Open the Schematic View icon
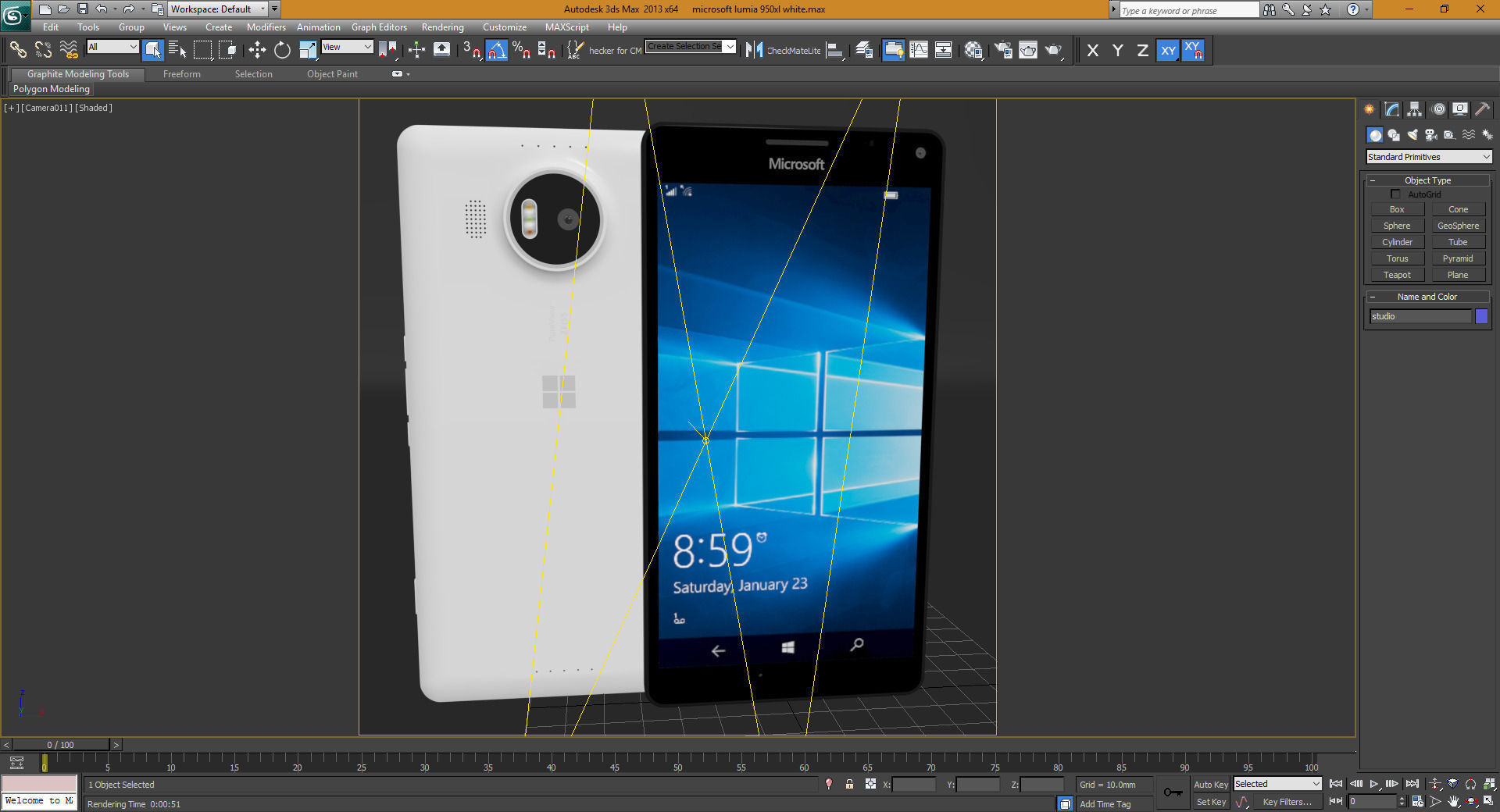Image resolution: width=1500 pixels, height=812 pixels. pyautogui.click(x=944, y=50)
